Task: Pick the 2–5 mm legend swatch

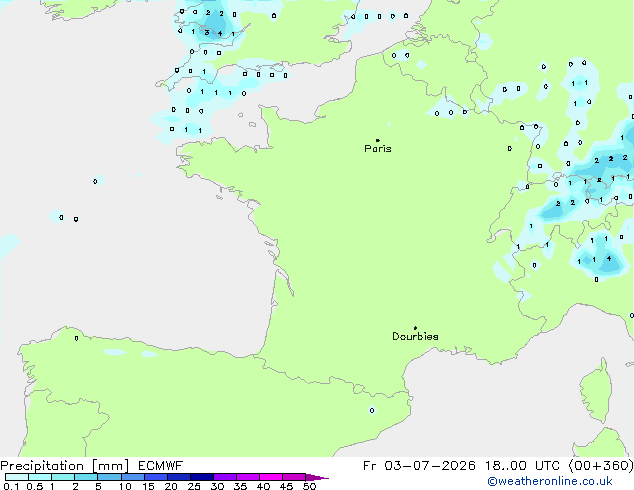Action: [x=86, y=477]
